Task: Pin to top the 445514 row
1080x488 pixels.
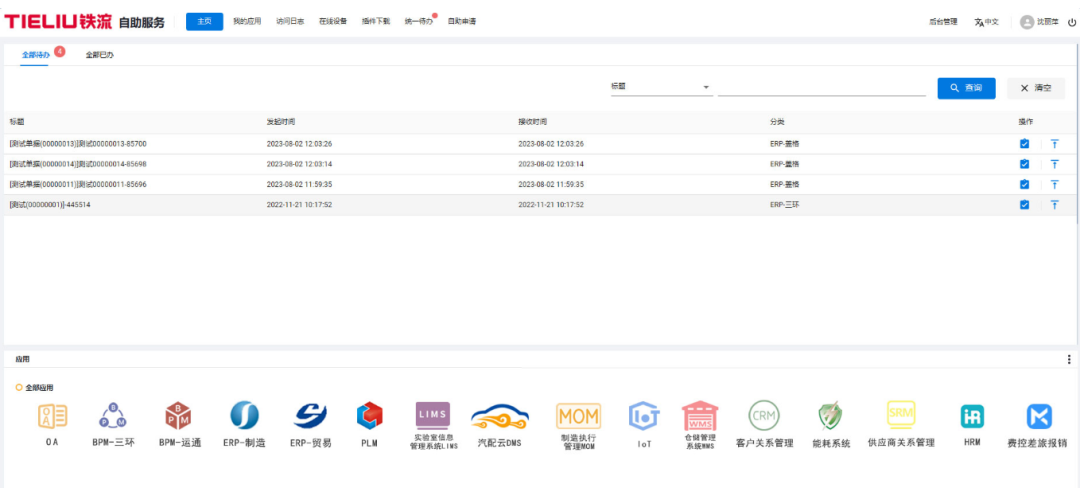Action: pyautogui.click(x=1054, y=204)
